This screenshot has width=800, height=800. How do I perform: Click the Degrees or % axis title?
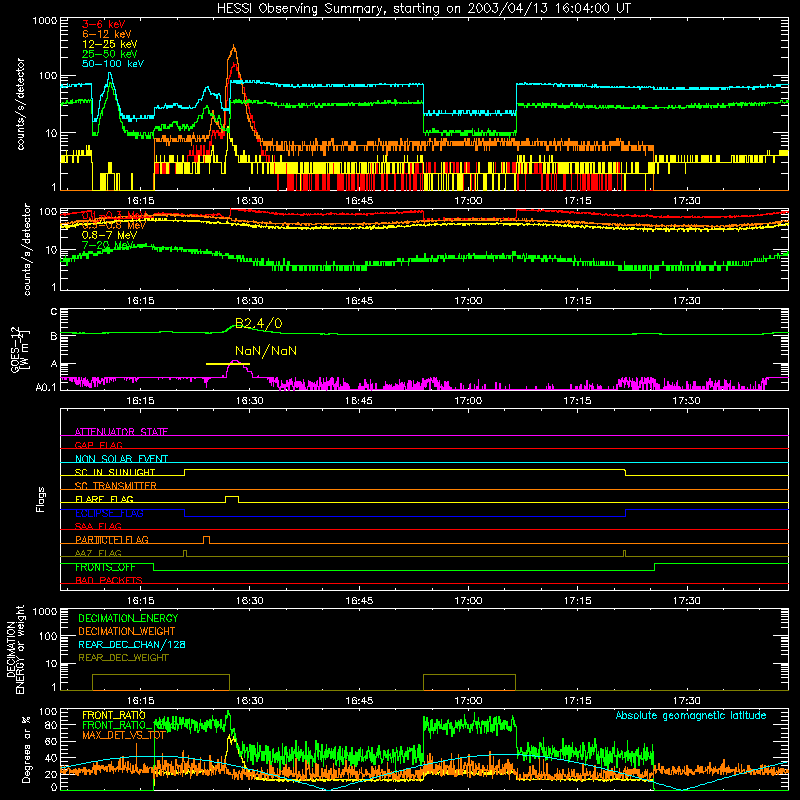coord(26,749)
